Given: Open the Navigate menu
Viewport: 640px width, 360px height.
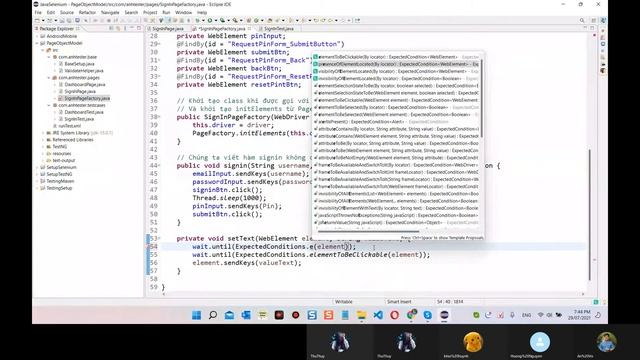Looking at the screenshot, I should [x=110, y=13].
